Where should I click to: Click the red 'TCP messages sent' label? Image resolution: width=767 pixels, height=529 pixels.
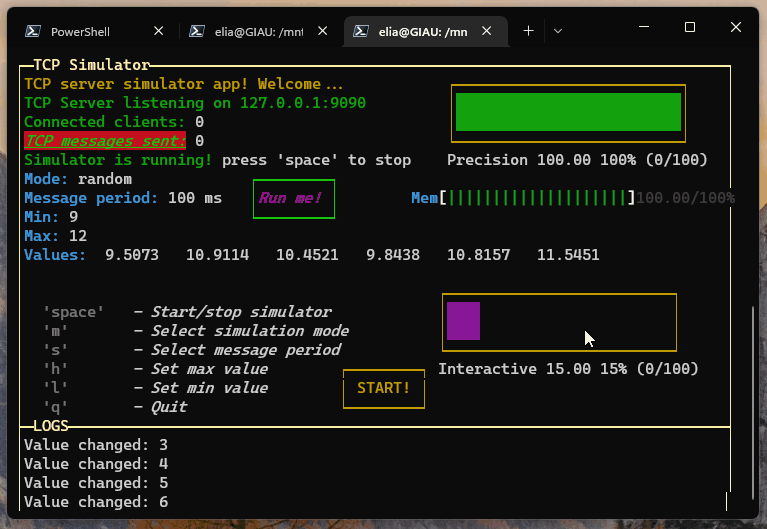pyautogui.click(x=105, y=141)
